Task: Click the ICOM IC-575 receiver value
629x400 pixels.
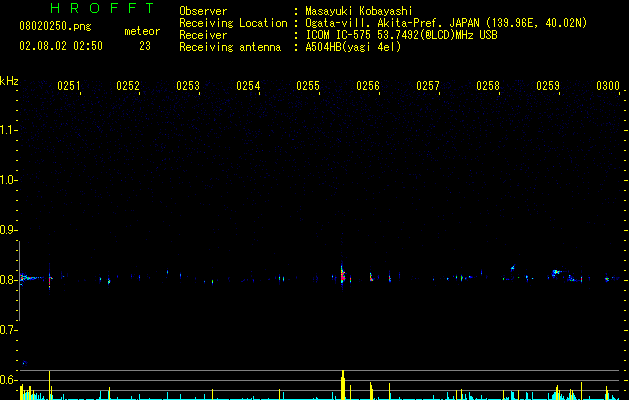Action: (x=401, y=35)
